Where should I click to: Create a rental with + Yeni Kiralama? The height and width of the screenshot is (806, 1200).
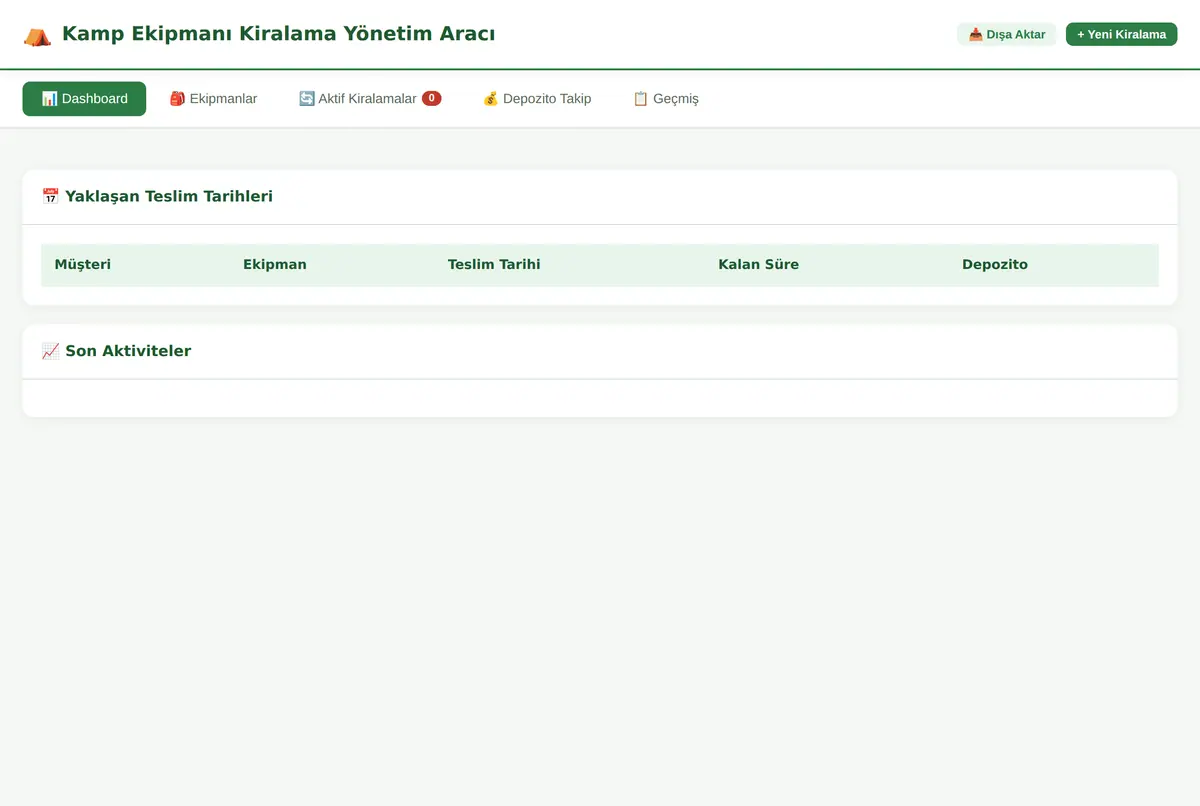(x=1122, y=34)
